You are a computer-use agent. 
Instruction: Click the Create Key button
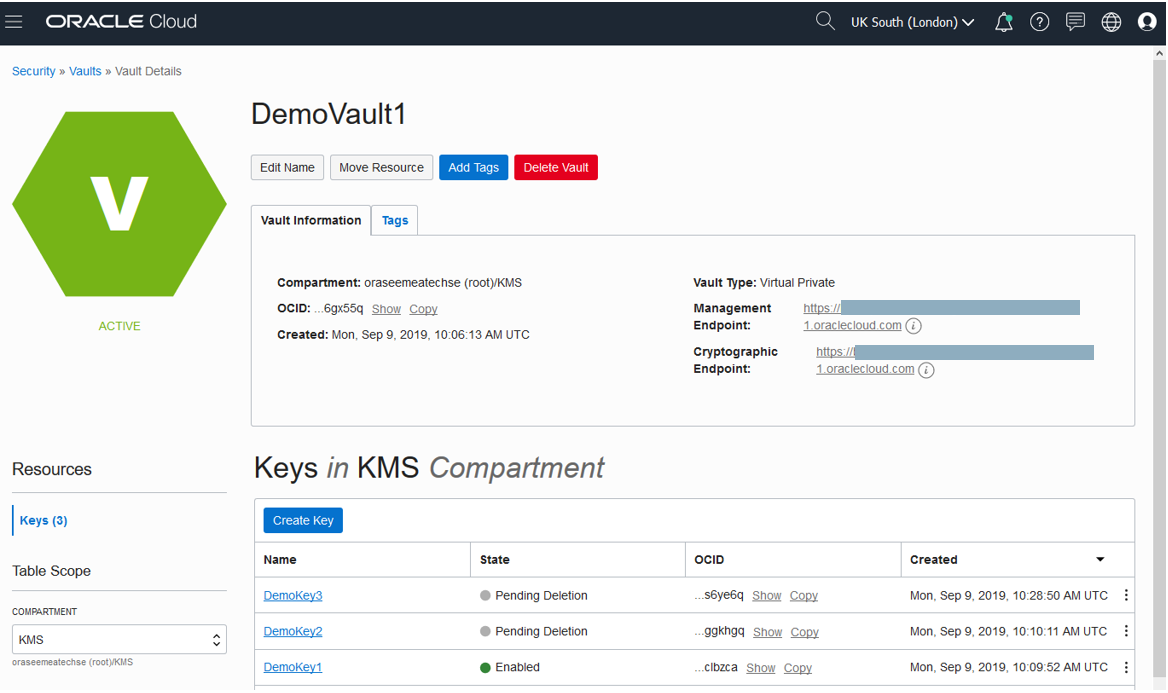(303, 521)
